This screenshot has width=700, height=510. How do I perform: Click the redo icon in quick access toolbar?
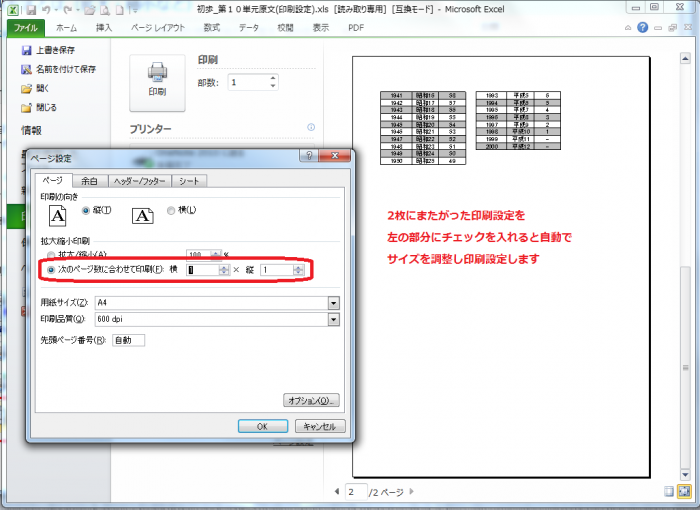[68, 9]
